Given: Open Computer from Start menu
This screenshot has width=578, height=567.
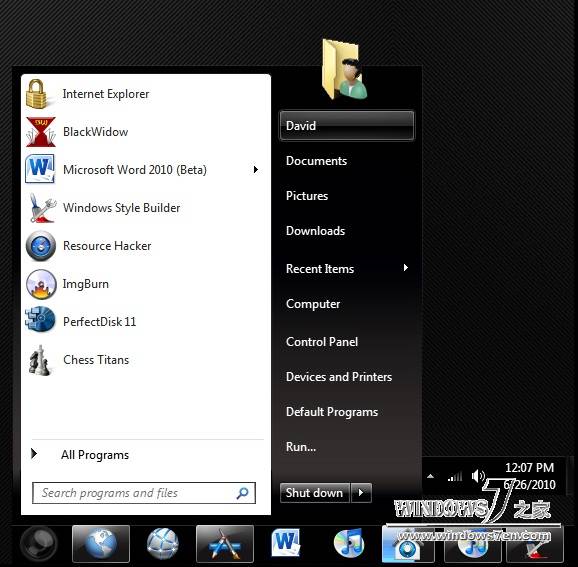Looking at the screenshot, I should point(313,304).
